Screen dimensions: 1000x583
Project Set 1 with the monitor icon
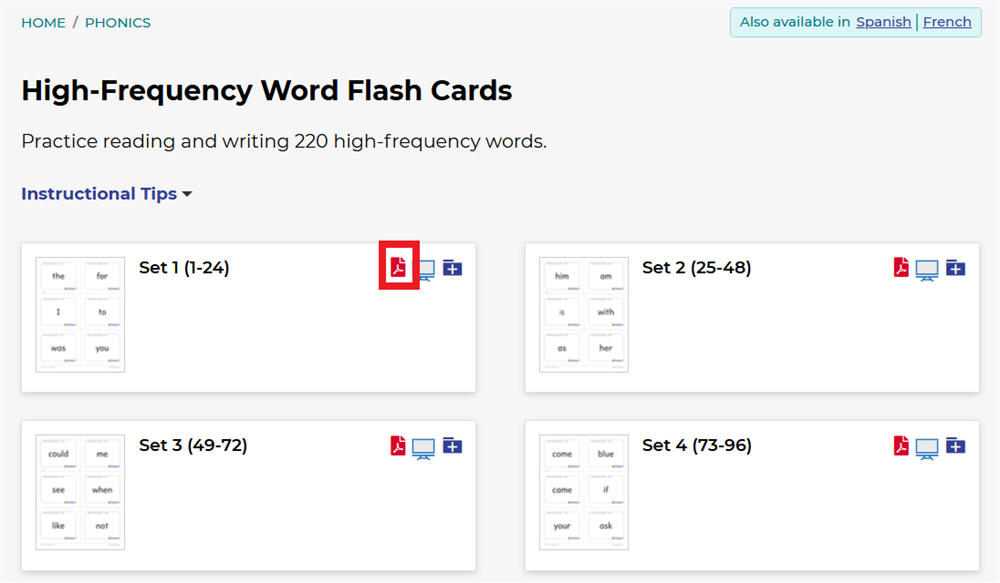coord(425,269)
